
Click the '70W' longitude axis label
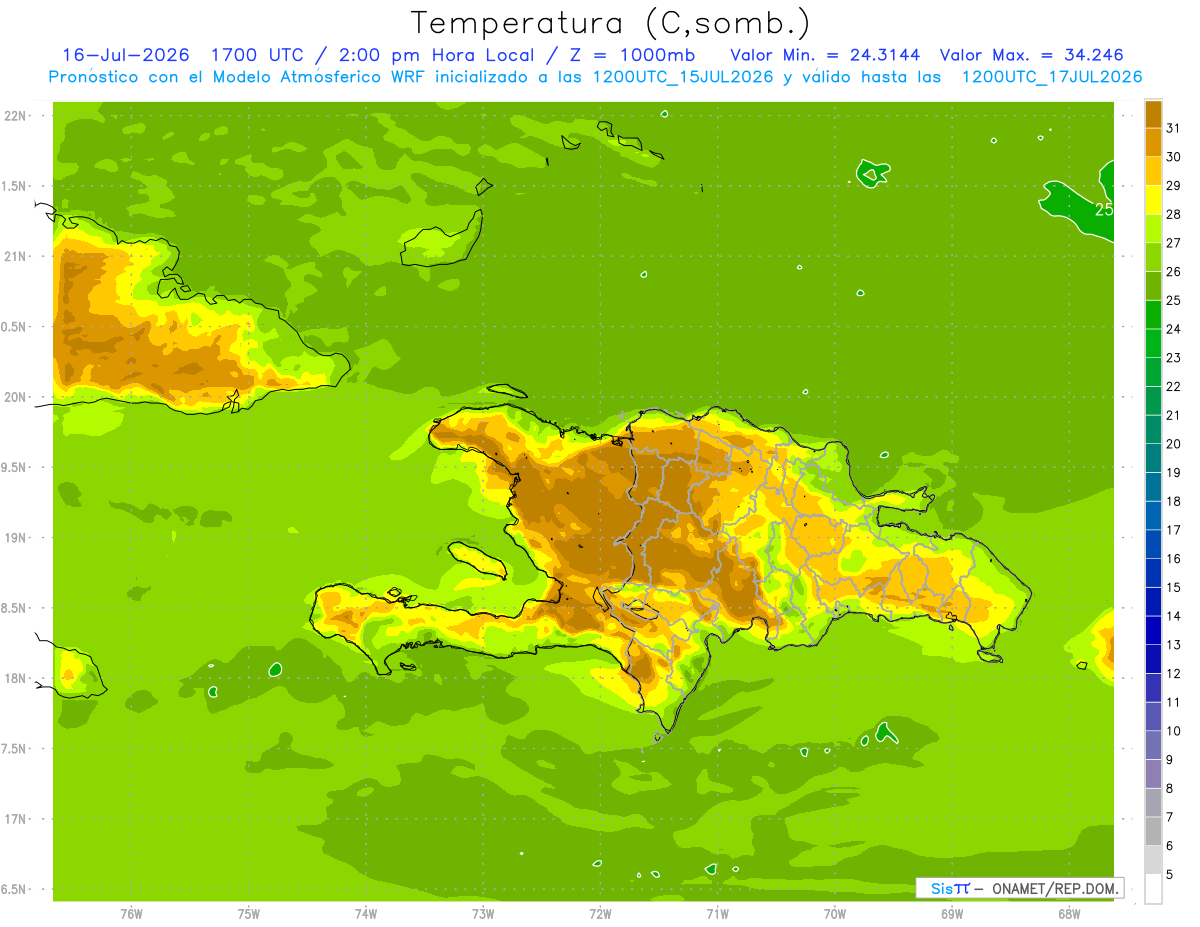tap(835, 914)
